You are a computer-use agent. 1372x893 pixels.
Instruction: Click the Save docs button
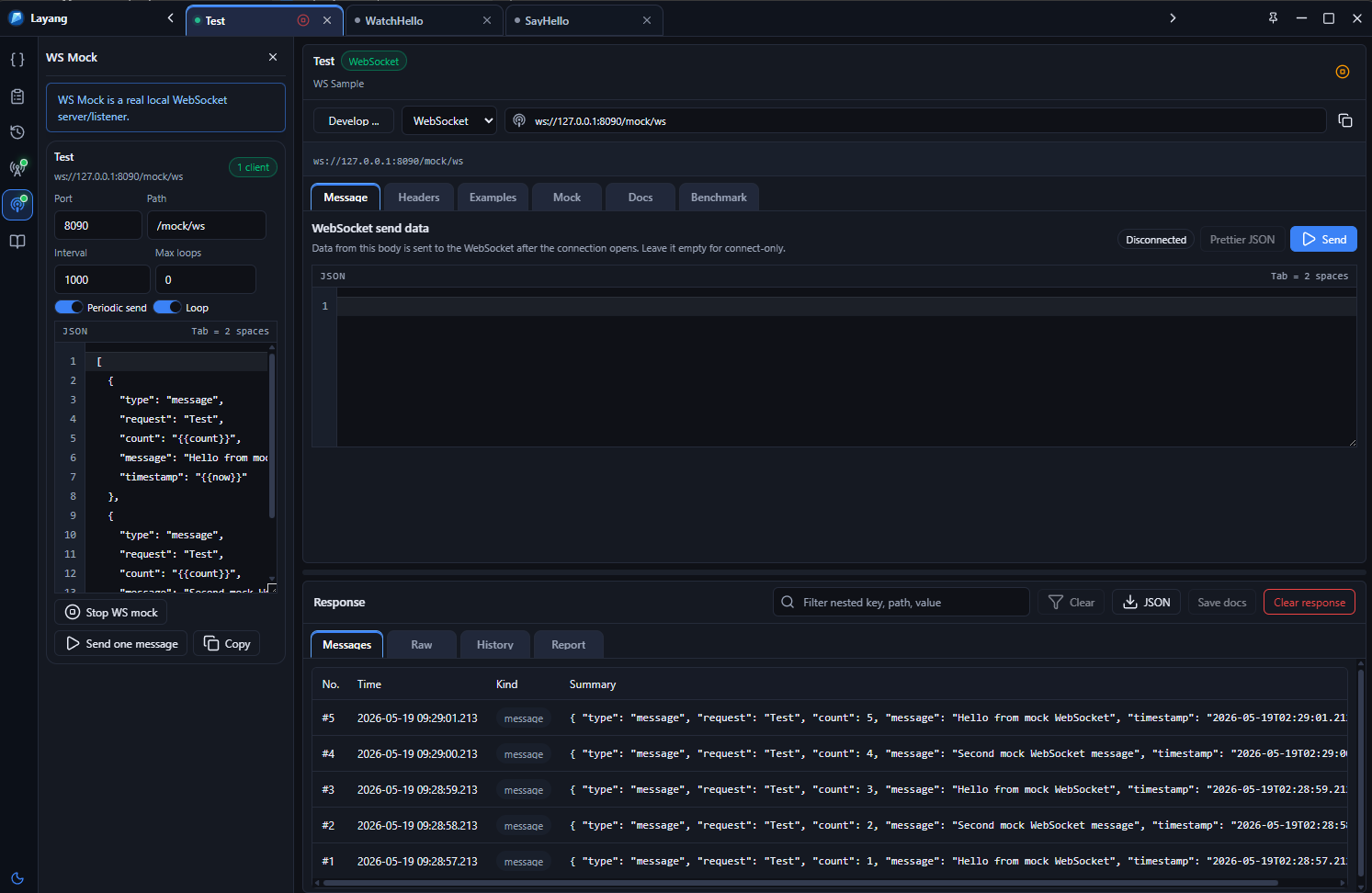pyautogui.click(x=1221, y=603)
